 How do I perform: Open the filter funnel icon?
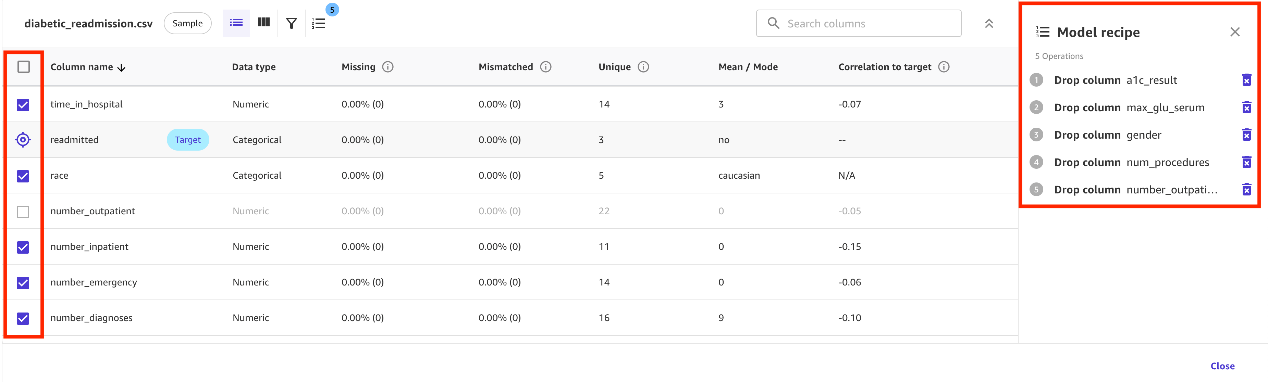(x=291, y=23)
